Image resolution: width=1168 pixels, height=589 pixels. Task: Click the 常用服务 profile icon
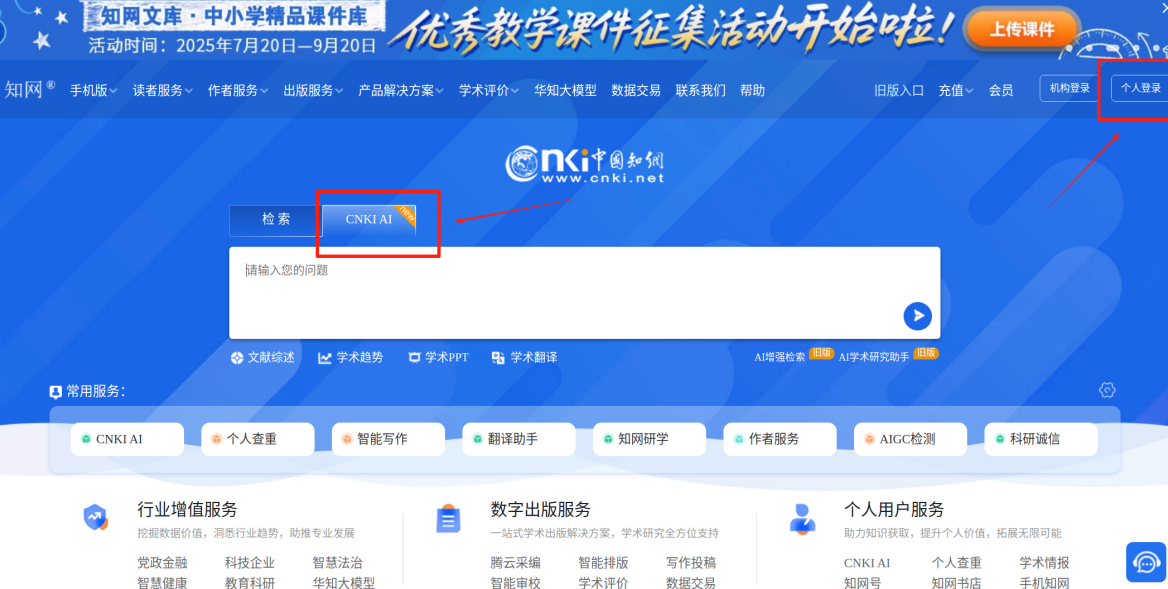coord(55,392)
